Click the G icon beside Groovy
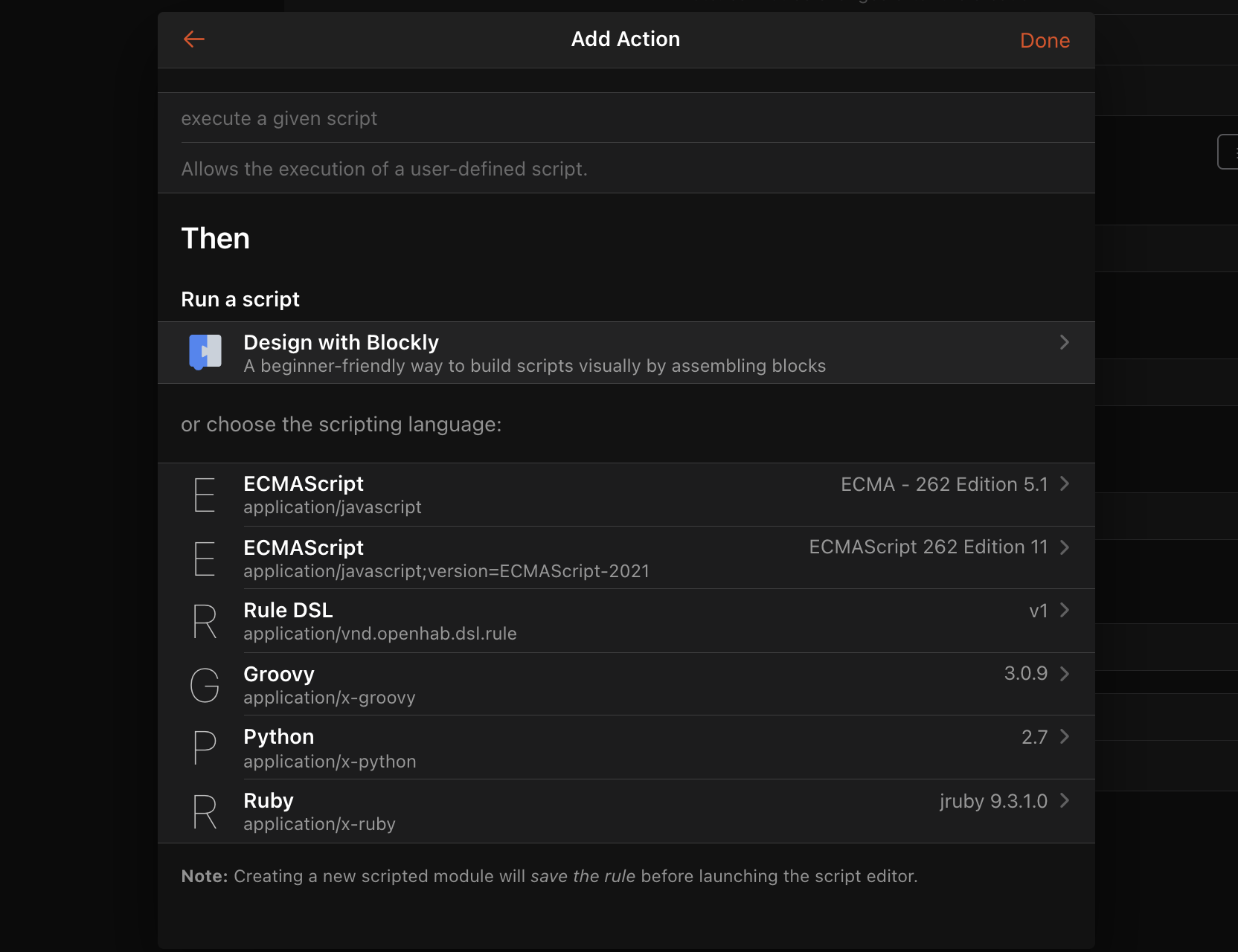 pos(205,685)
